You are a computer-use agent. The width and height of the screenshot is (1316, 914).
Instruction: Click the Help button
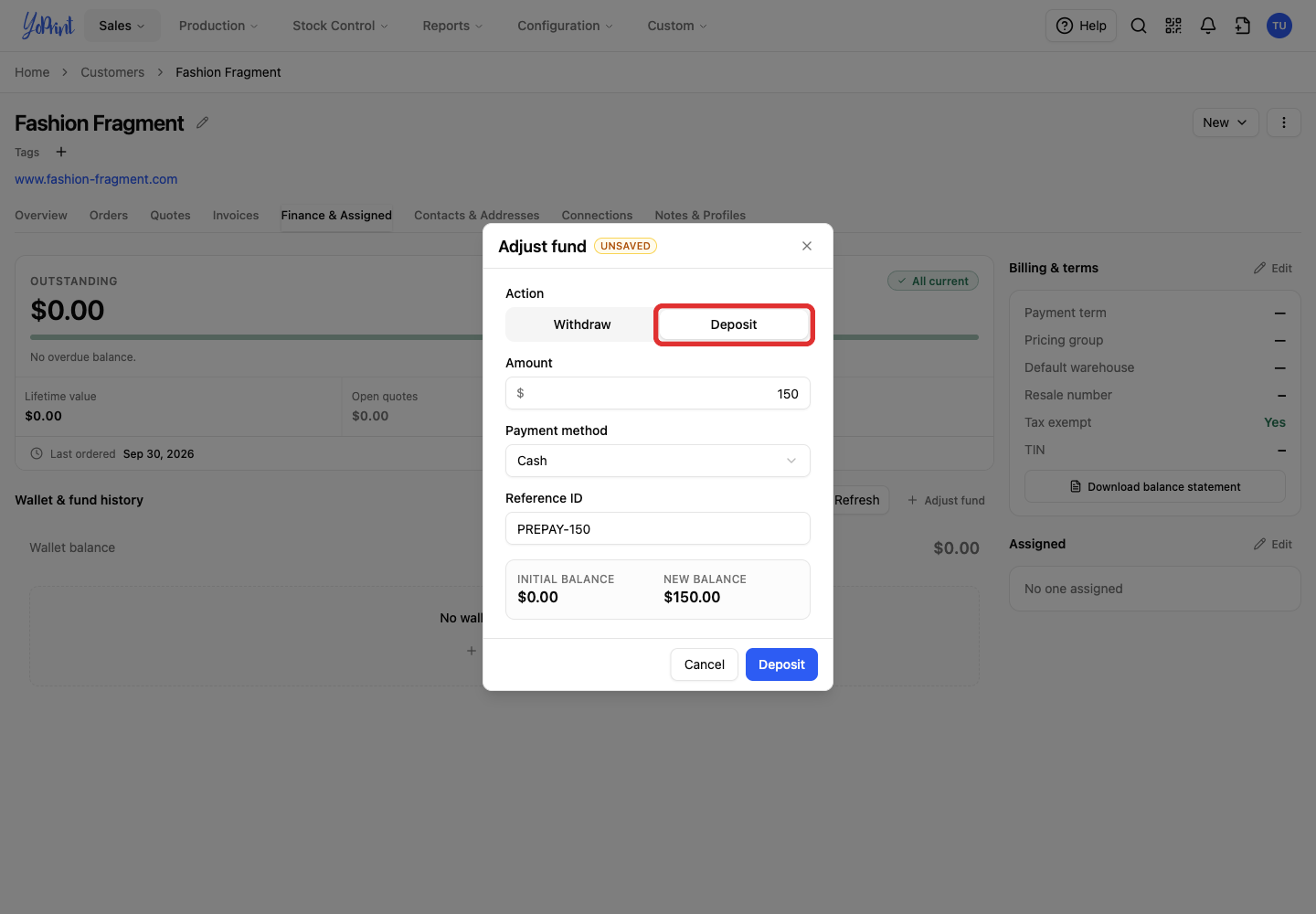pos(1081,26)
